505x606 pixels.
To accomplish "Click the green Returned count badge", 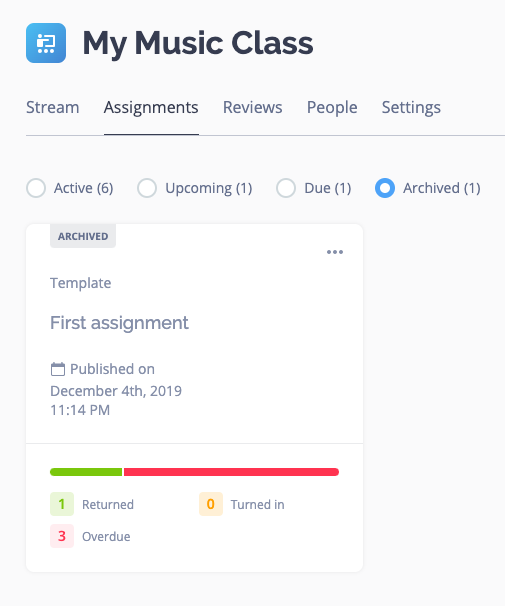I will coord(62,504).
